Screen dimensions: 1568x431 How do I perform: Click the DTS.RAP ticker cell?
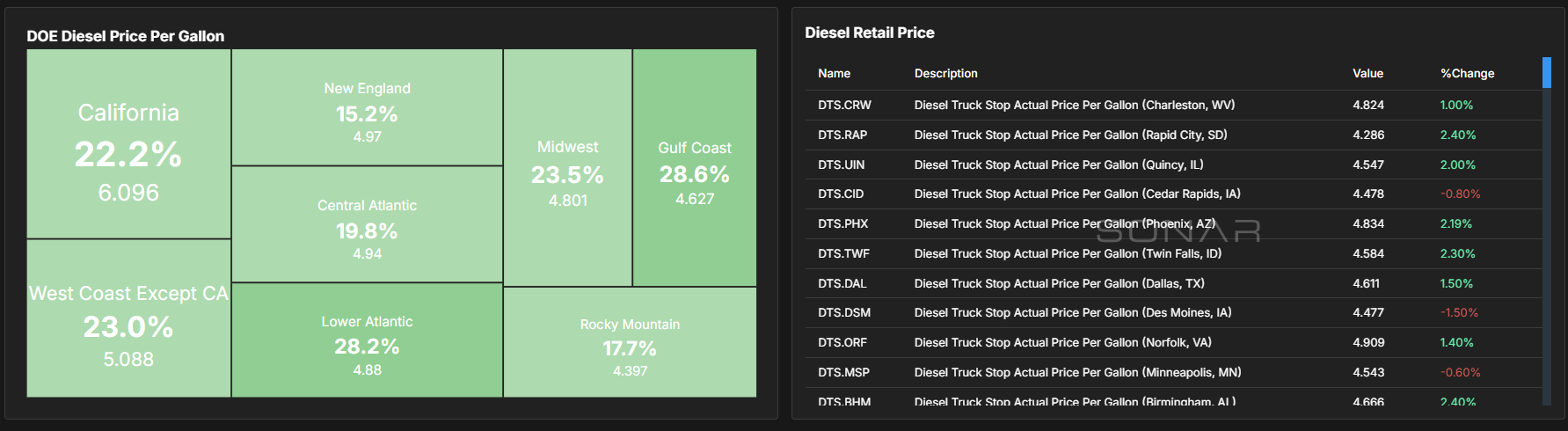pyautogui.click(x=842, y=135)
